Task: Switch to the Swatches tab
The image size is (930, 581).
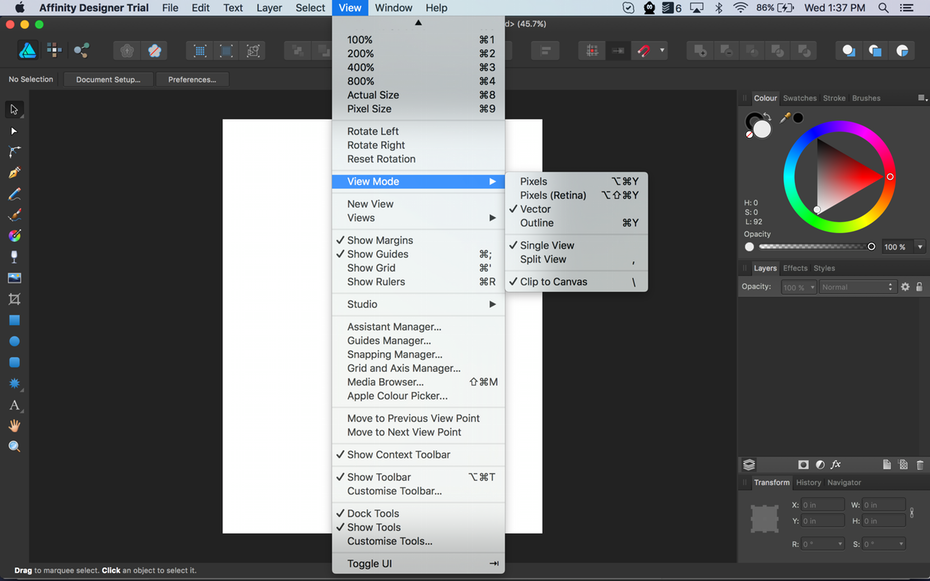Action: [799, 98]
